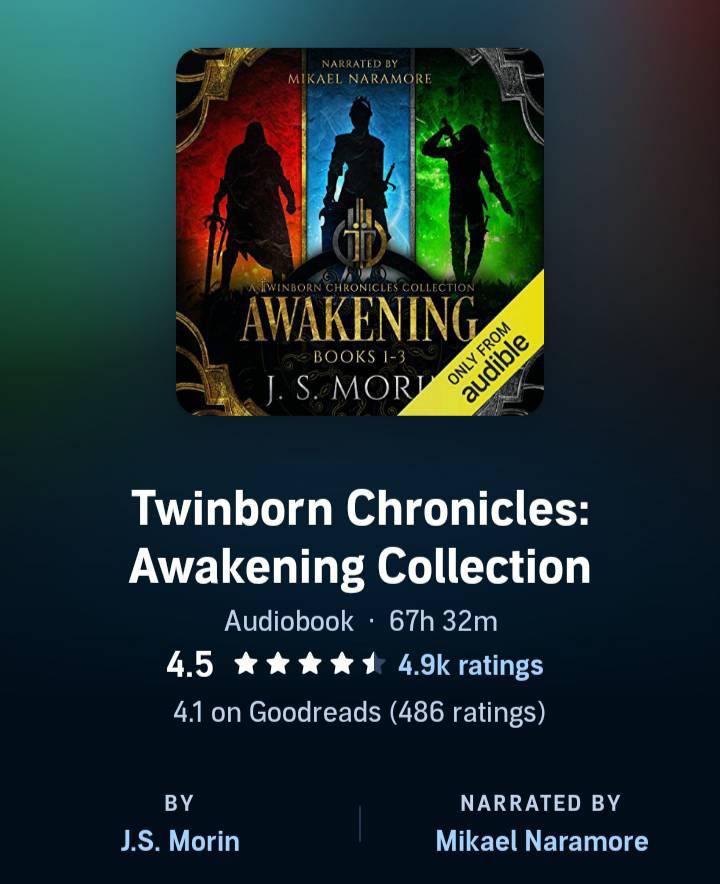Open author J.S. Morin's page
Screen dimensions: 720x884
(180, 841)
